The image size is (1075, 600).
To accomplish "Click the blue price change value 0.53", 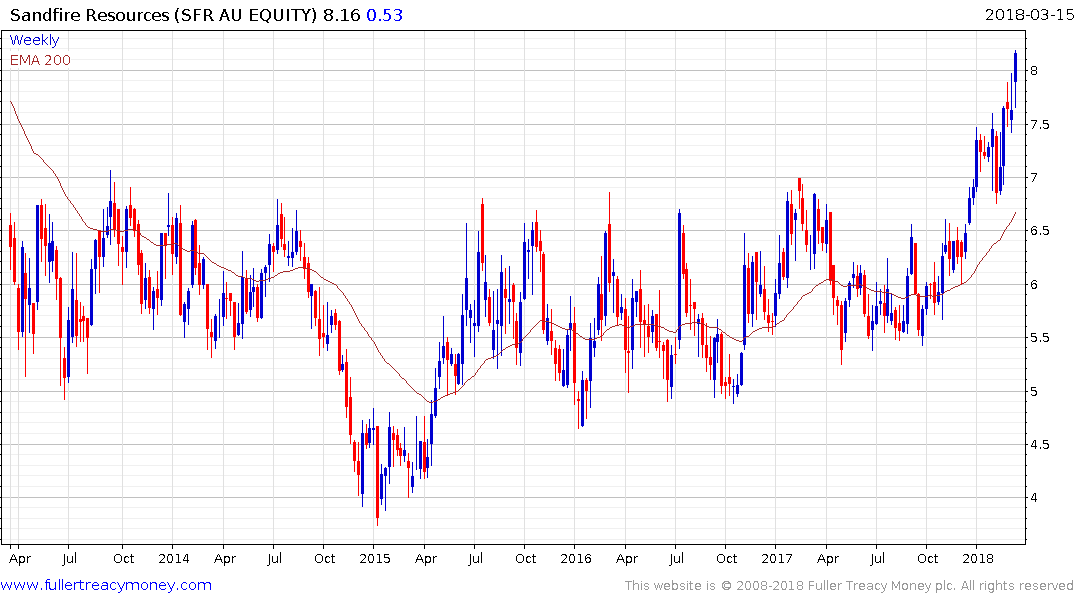I will coord(385,15).
